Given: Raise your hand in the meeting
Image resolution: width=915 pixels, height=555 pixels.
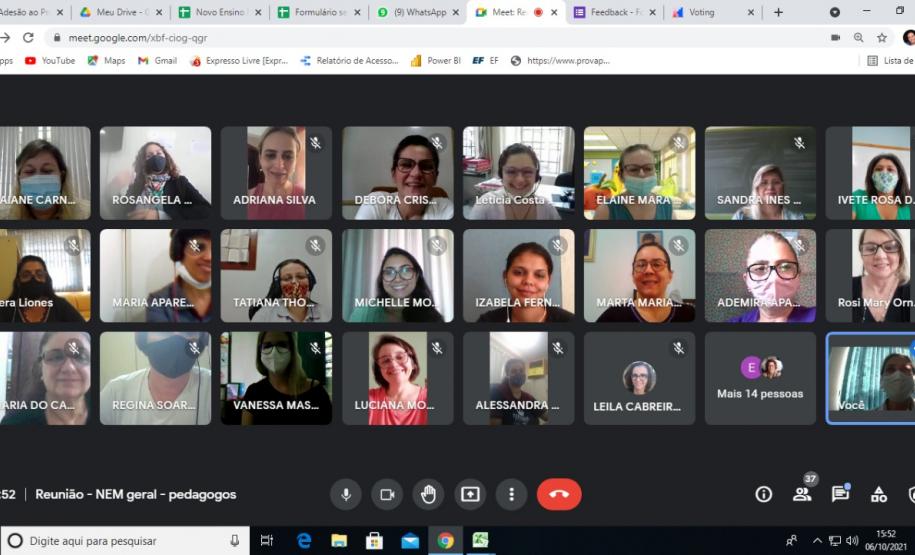Looking at the screenshot, I should tap(428, 494).
